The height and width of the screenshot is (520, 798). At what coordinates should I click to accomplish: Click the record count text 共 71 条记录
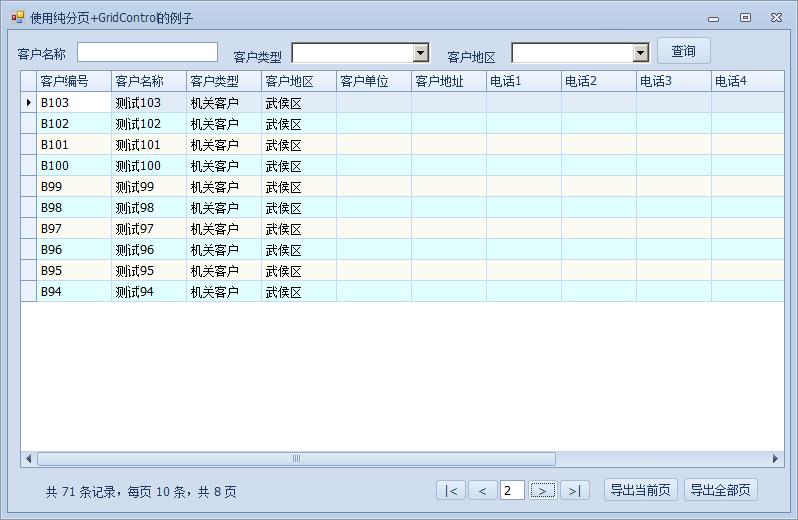[x=80, y=492]
